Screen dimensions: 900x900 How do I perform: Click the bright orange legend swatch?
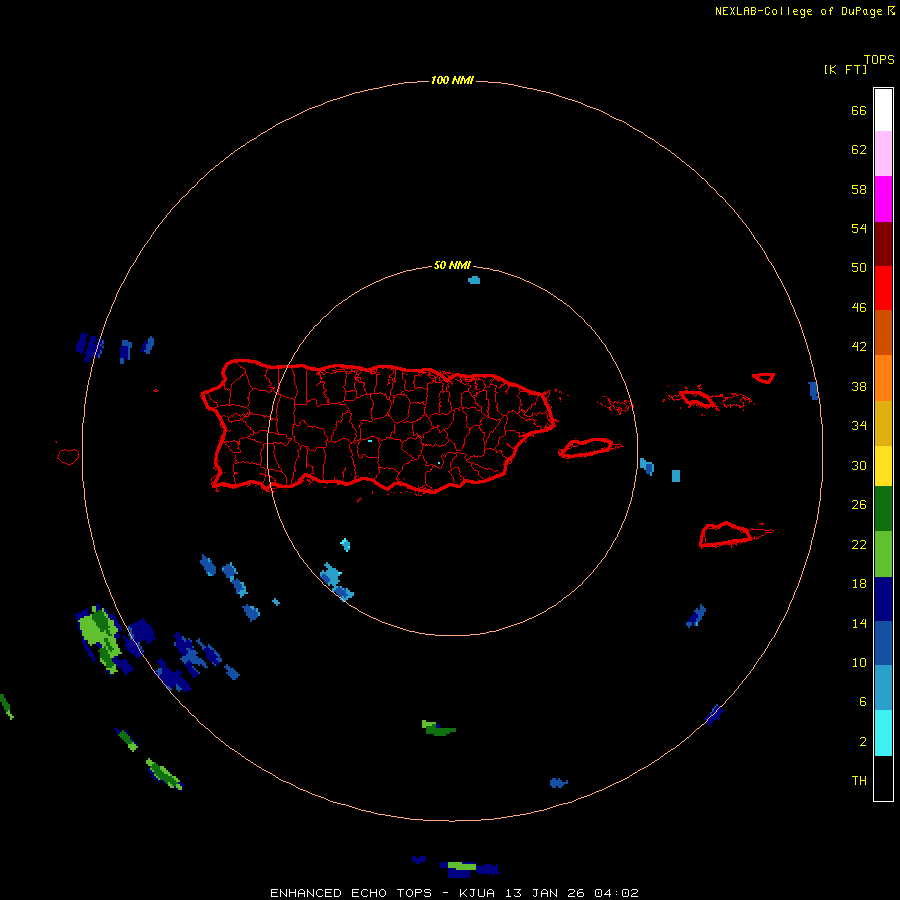(883, 378)
